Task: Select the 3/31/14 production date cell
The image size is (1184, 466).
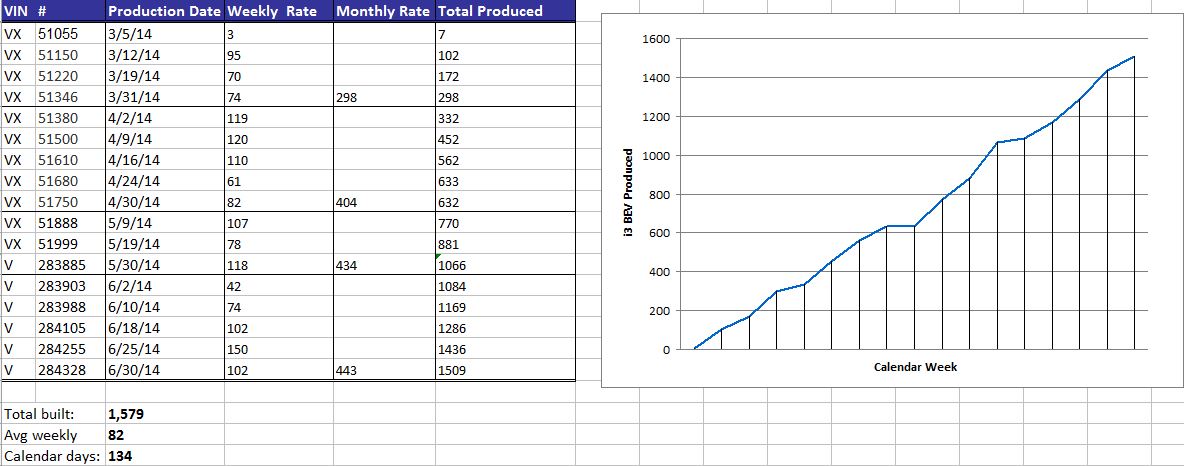Action: (x=164, y=98)
